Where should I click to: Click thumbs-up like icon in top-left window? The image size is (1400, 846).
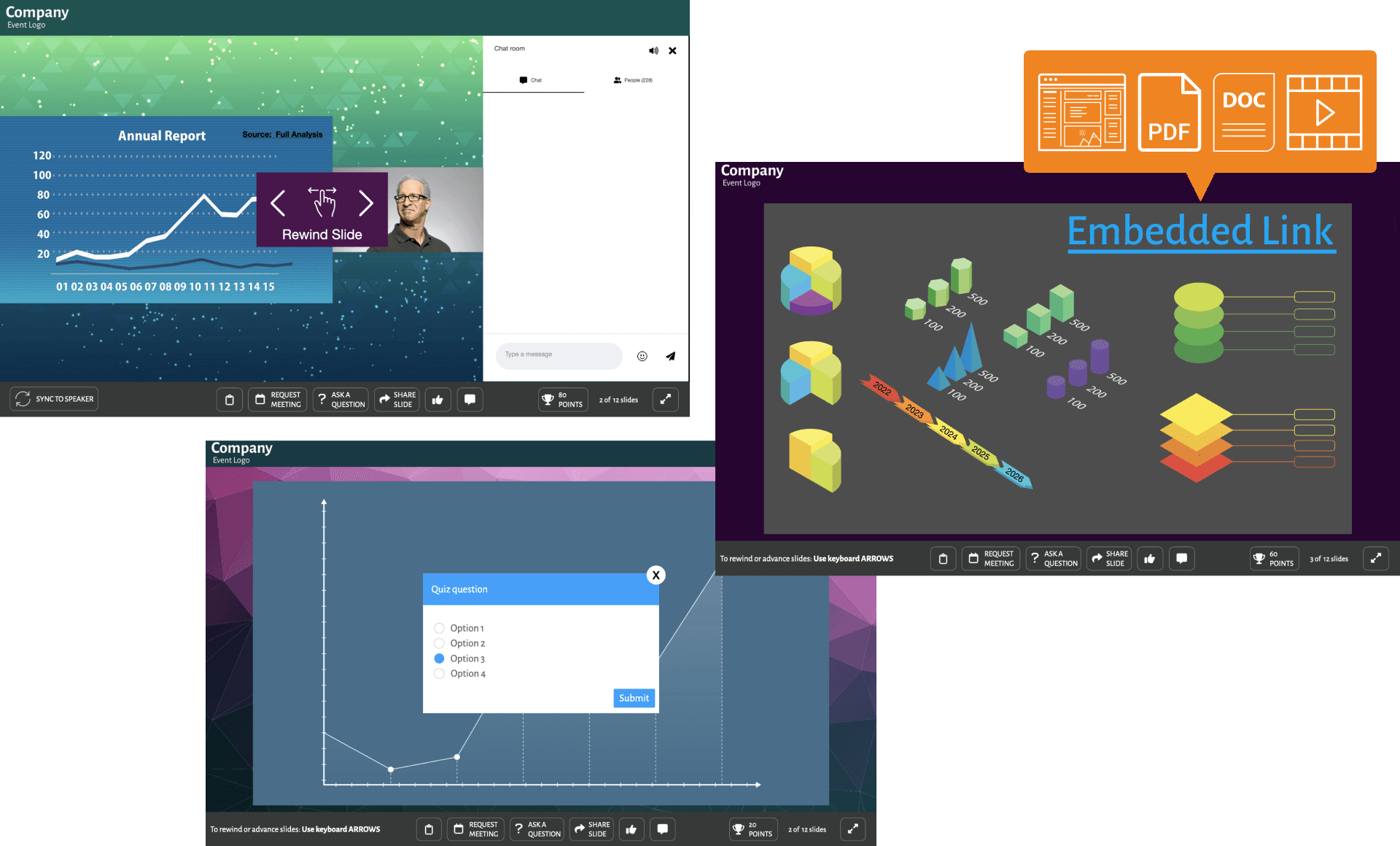click(x=437, y=400)
